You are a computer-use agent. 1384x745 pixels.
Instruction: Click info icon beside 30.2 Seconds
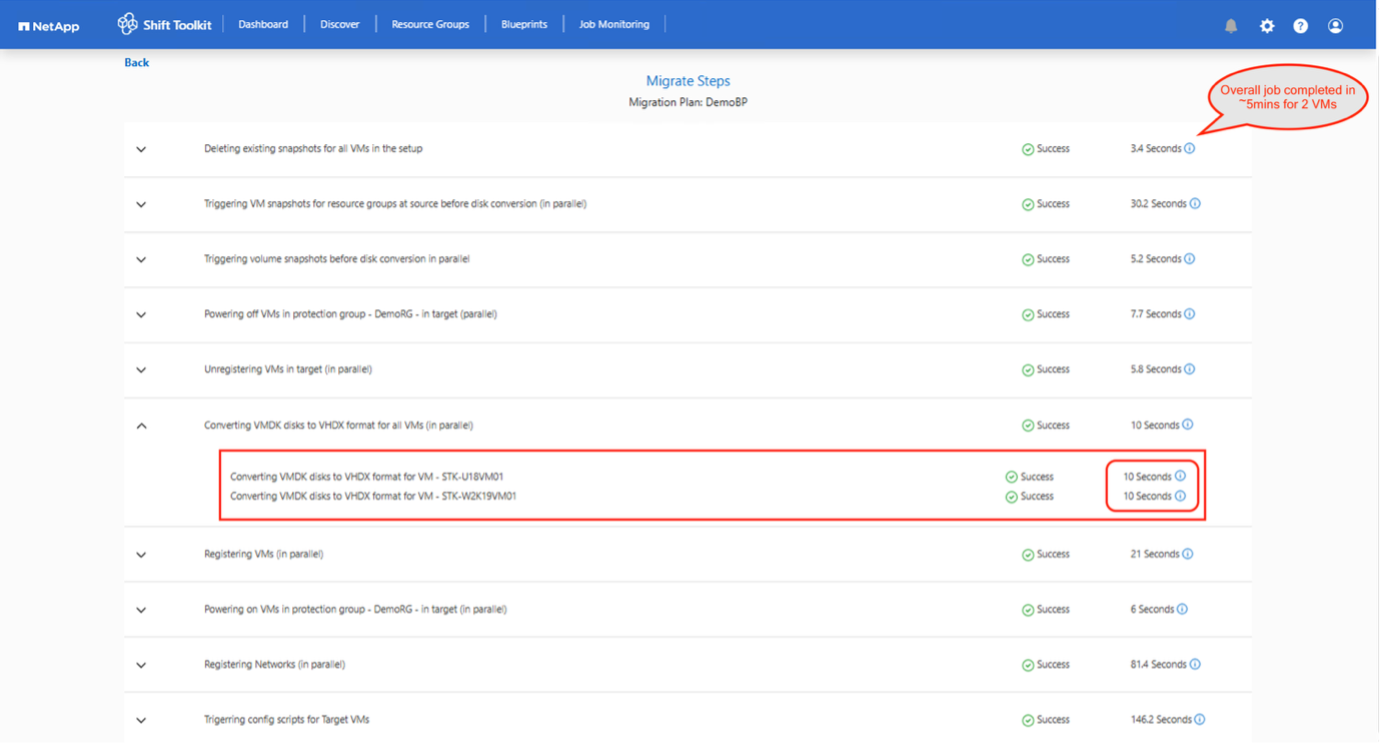coord(1195,204)
